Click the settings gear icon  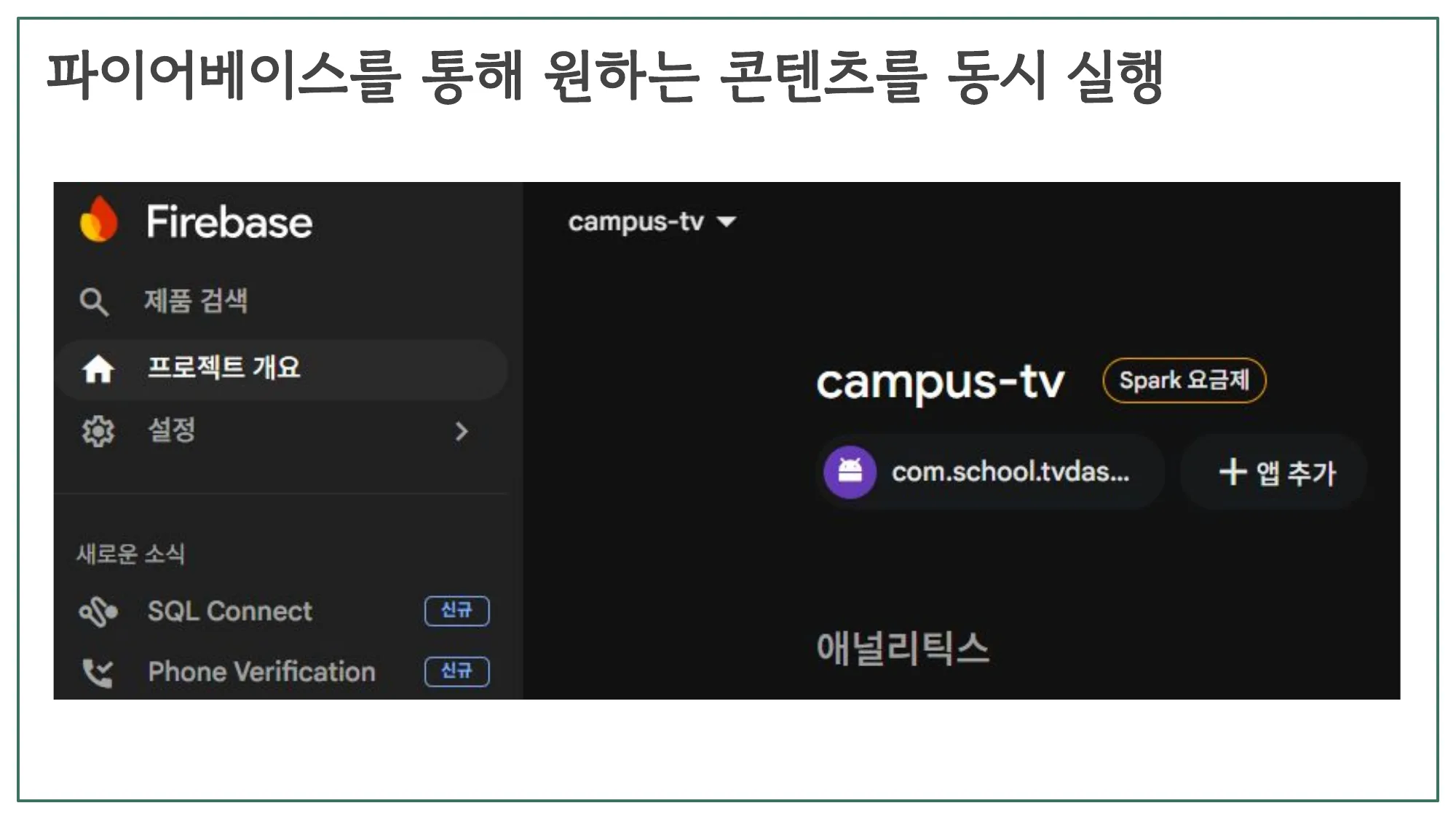tap(98, 432)
